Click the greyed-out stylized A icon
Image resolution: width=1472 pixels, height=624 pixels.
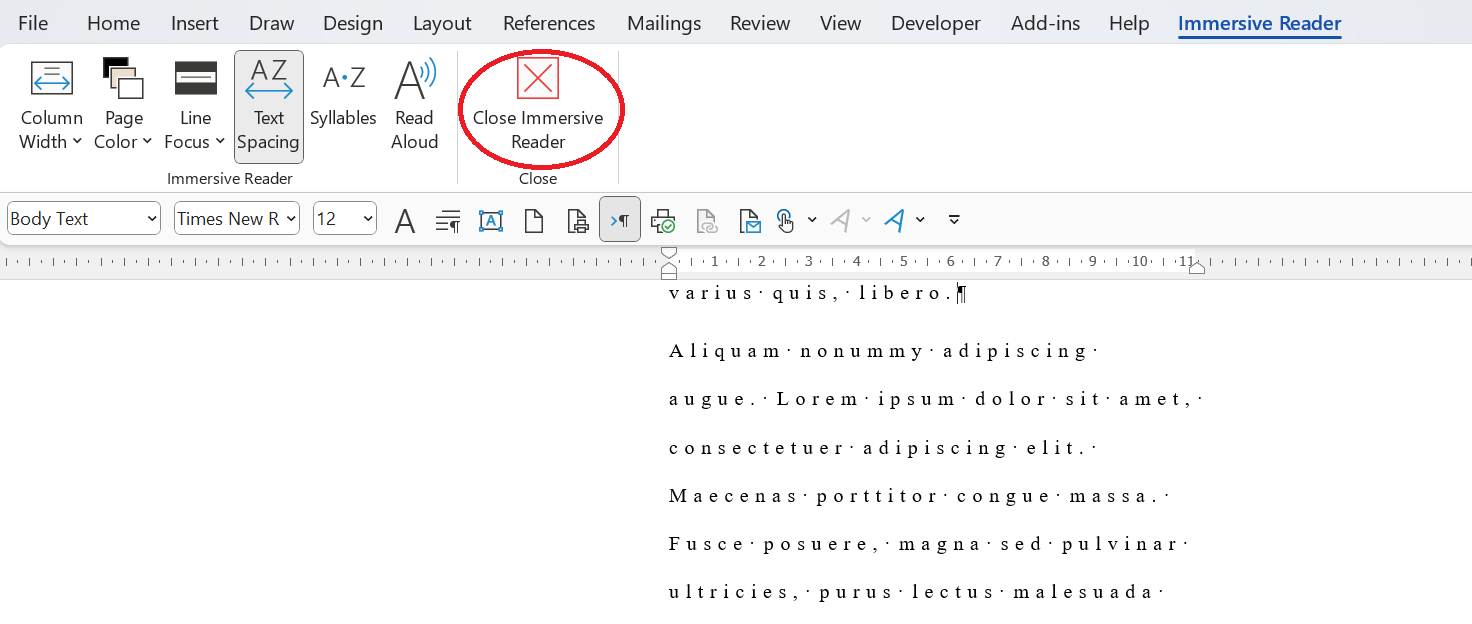coord(841,220)
